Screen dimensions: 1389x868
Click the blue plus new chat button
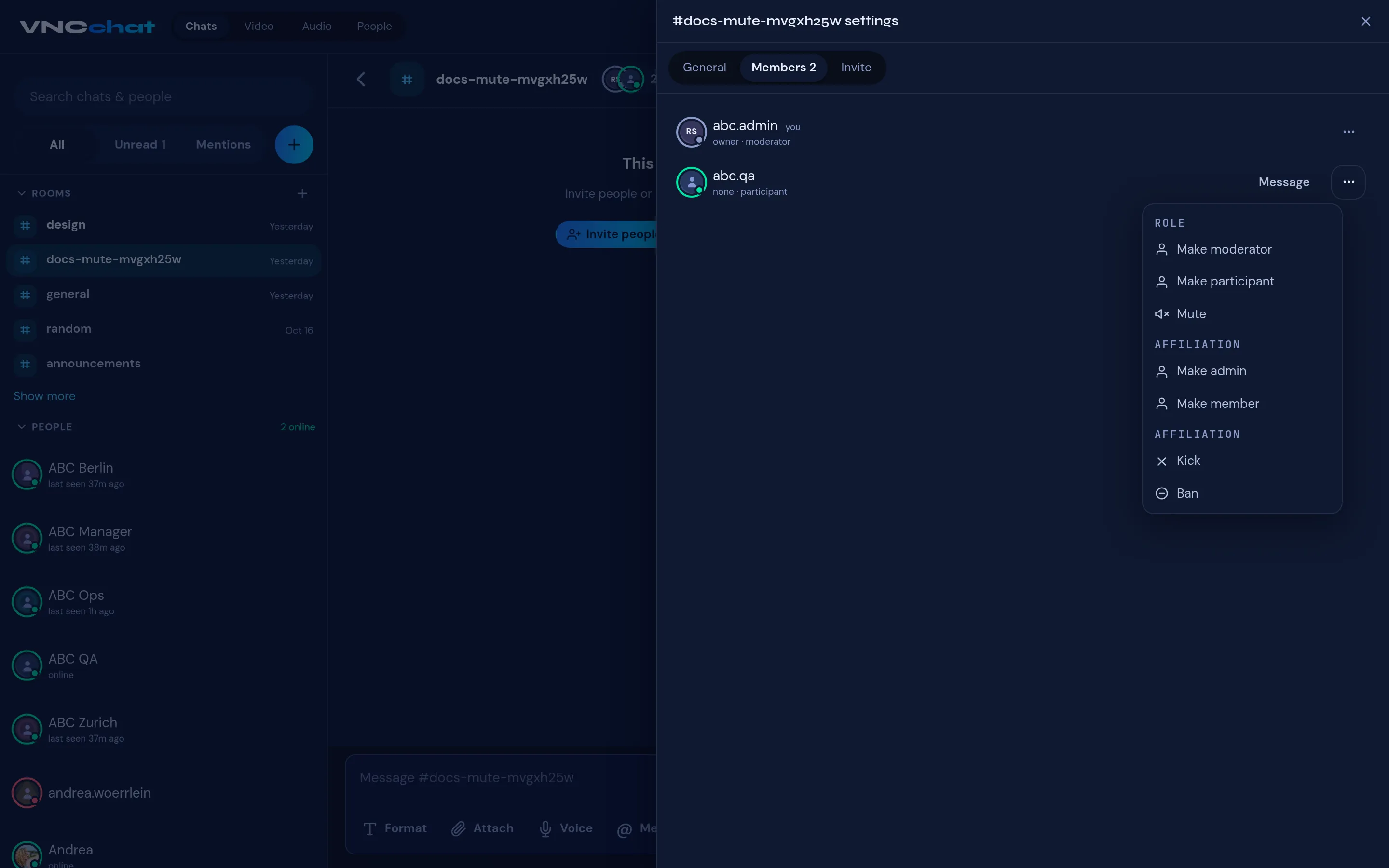pos(294,145)
